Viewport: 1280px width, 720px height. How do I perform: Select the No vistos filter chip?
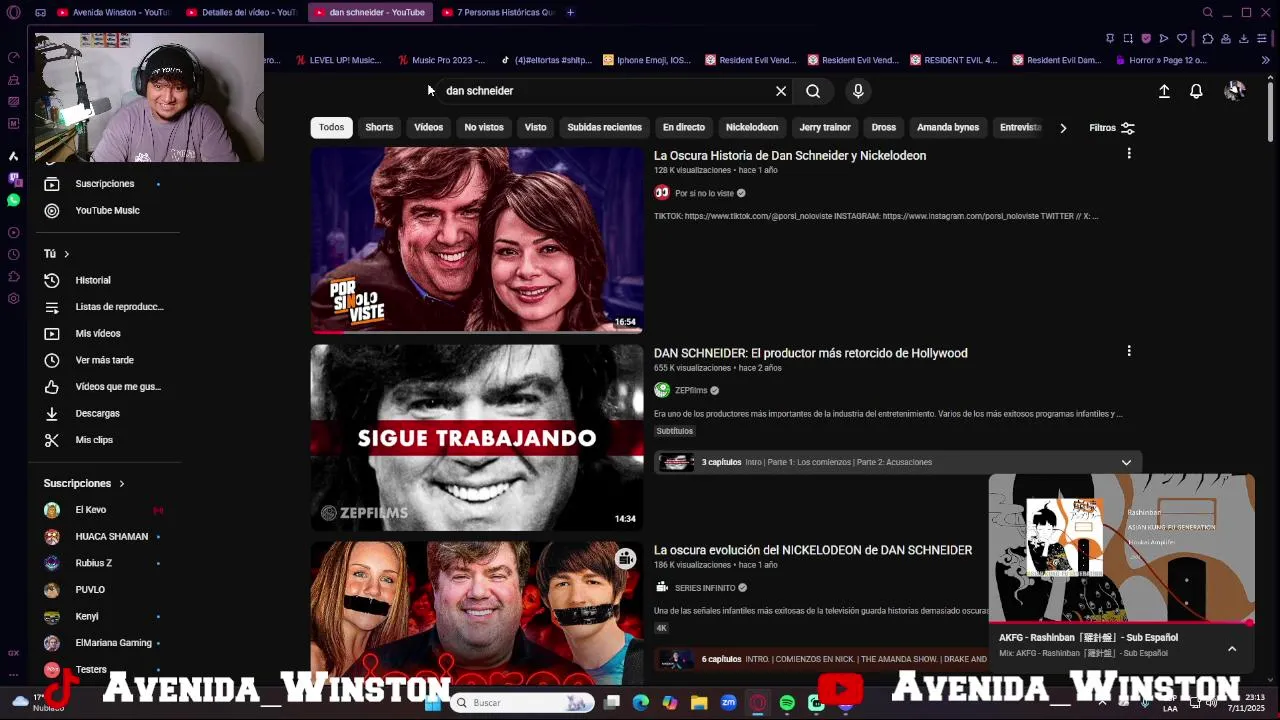(x=484, y=127)
